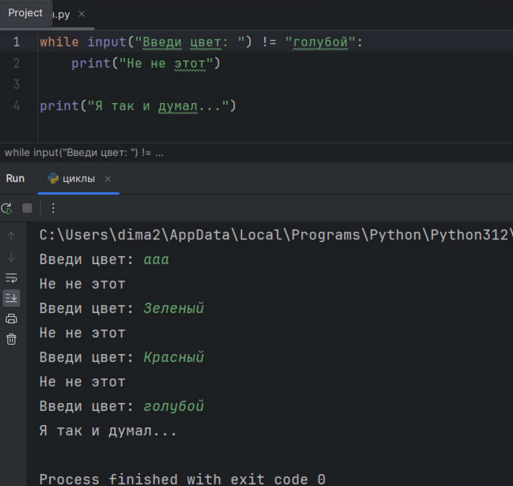Viewport: 513px width, 486px height.
Task: Jump up the stack trace arrow
Action: click(x=11, y=236)
